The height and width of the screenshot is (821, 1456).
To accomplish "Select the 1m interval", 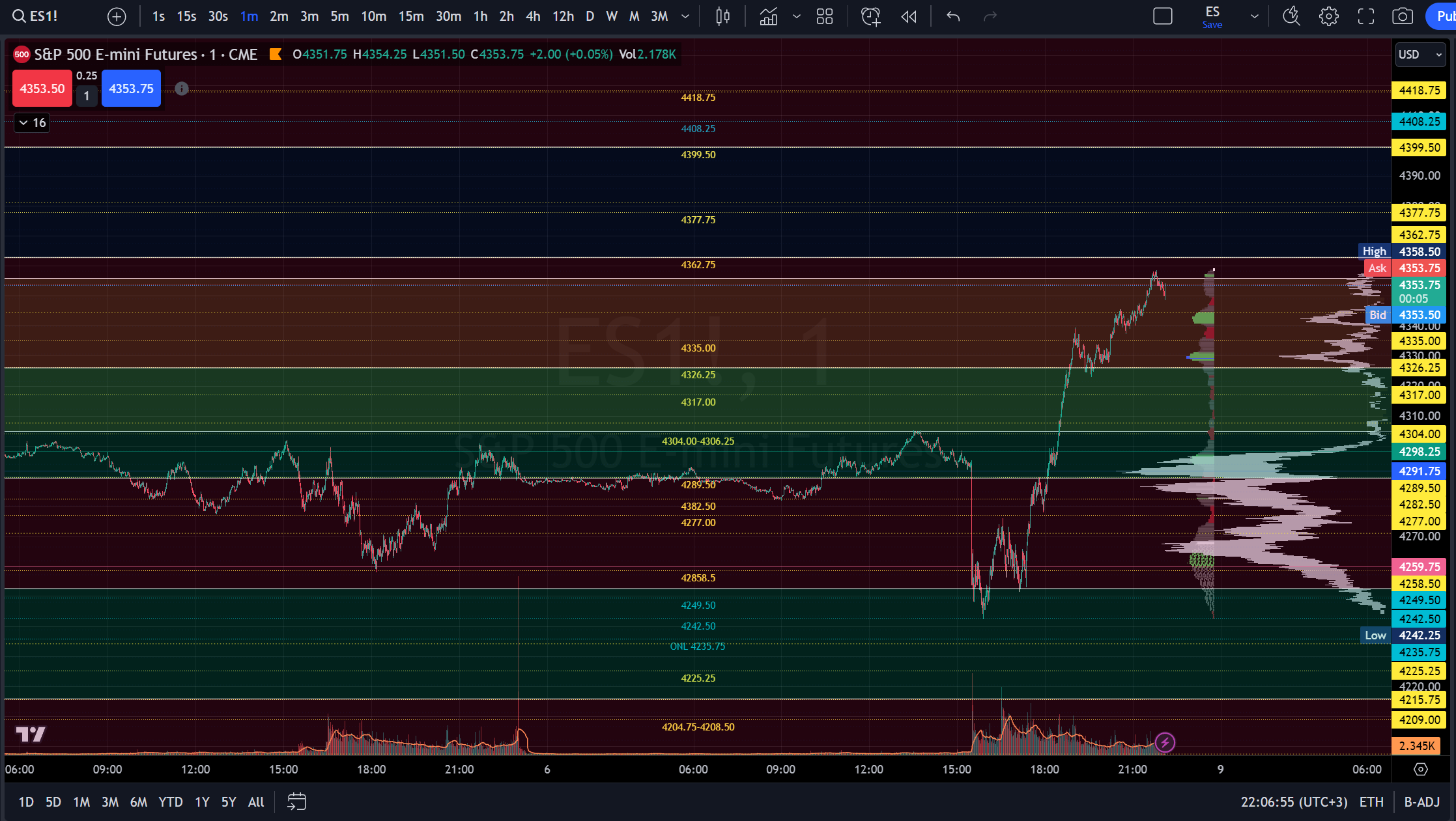I will [x=249, y=16].
